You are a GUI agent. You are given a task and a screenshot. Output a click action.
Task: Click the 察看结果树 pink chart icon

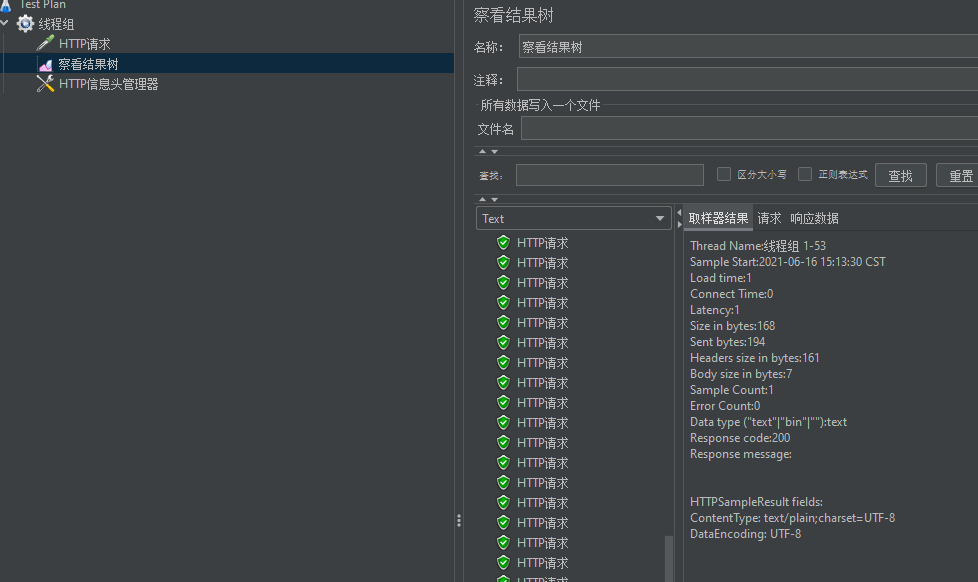tap(46, 64)
